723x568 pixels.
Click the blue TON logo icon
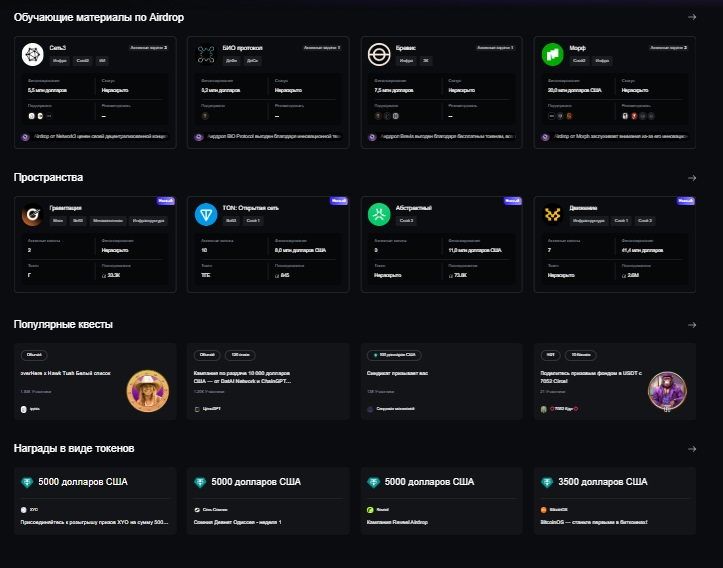[206, 214]
